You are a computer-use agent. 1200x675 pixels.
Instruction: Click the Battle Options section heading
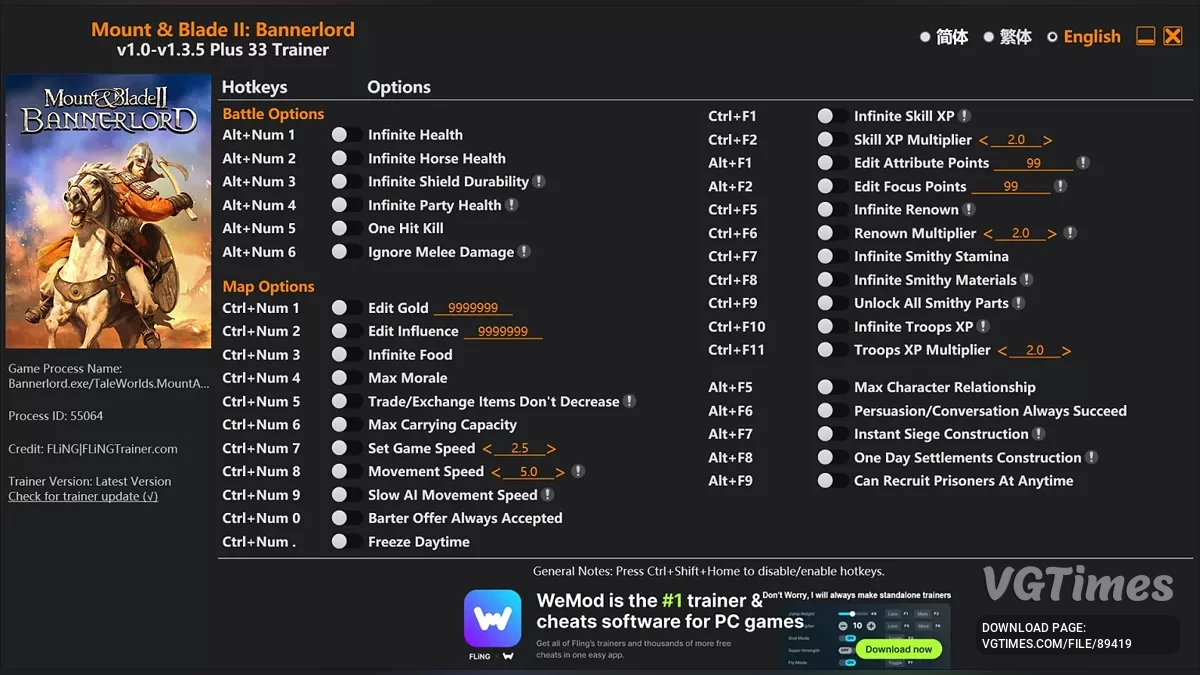(x=273, y=114)
